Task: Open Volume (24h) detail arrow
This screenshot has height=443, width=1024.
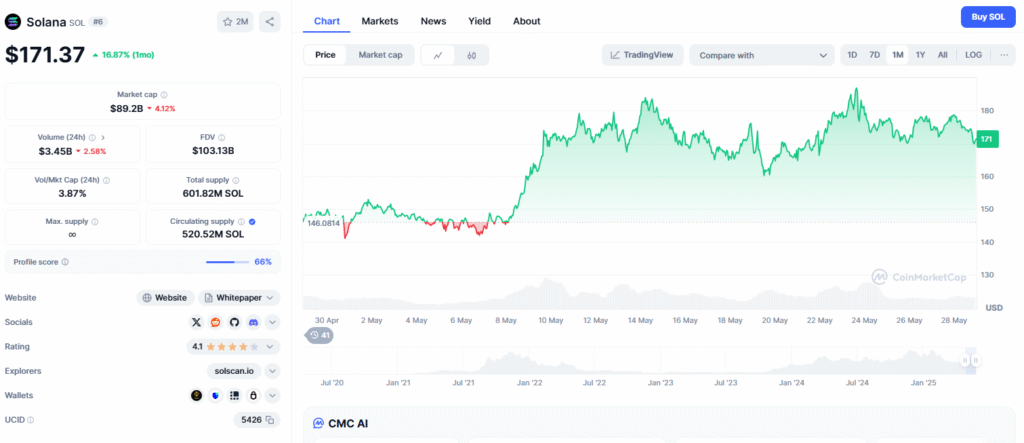Action: point(104,138)
